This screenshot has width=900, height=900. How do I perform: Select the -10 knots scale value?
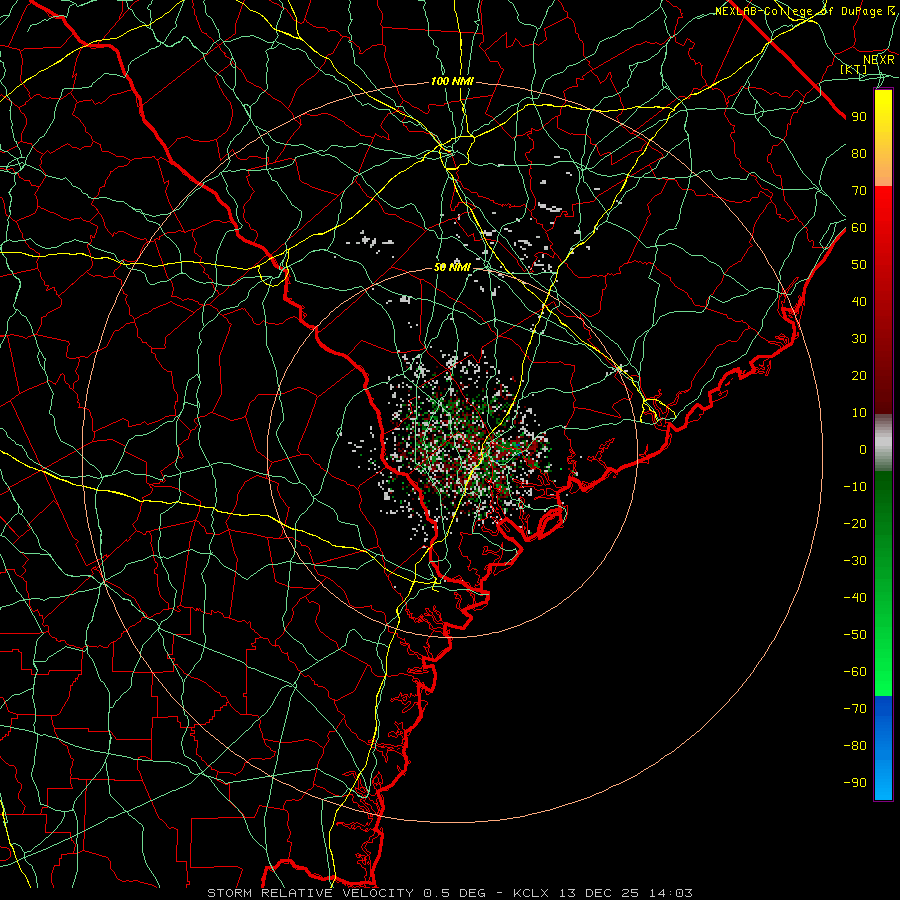tap(855, 487)
